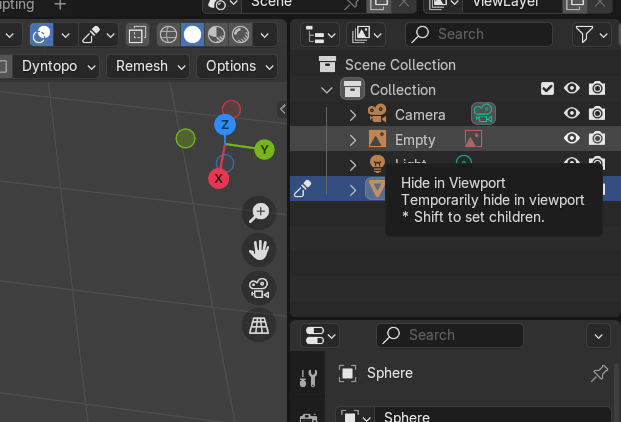Disable Camera in renders

click(x=597, y=113)
